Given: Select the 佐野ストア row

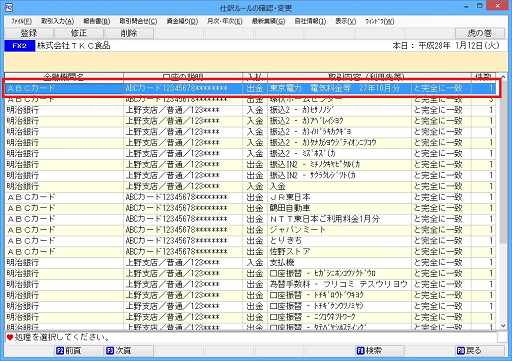Looking at the screenshot, I should coord(250,252).
